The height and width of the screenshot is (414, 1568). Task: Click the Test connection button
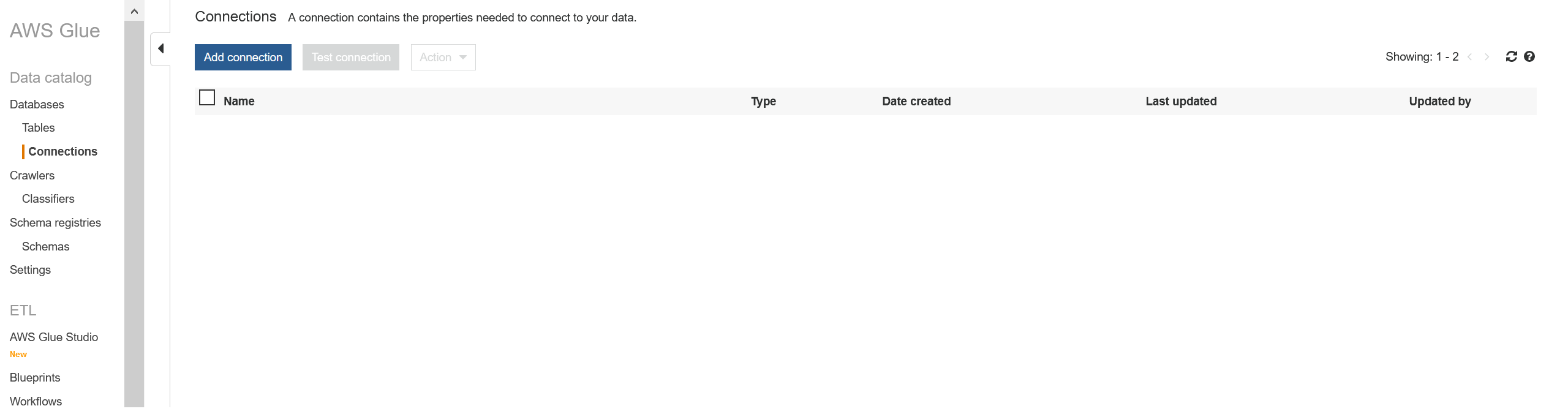350,58
